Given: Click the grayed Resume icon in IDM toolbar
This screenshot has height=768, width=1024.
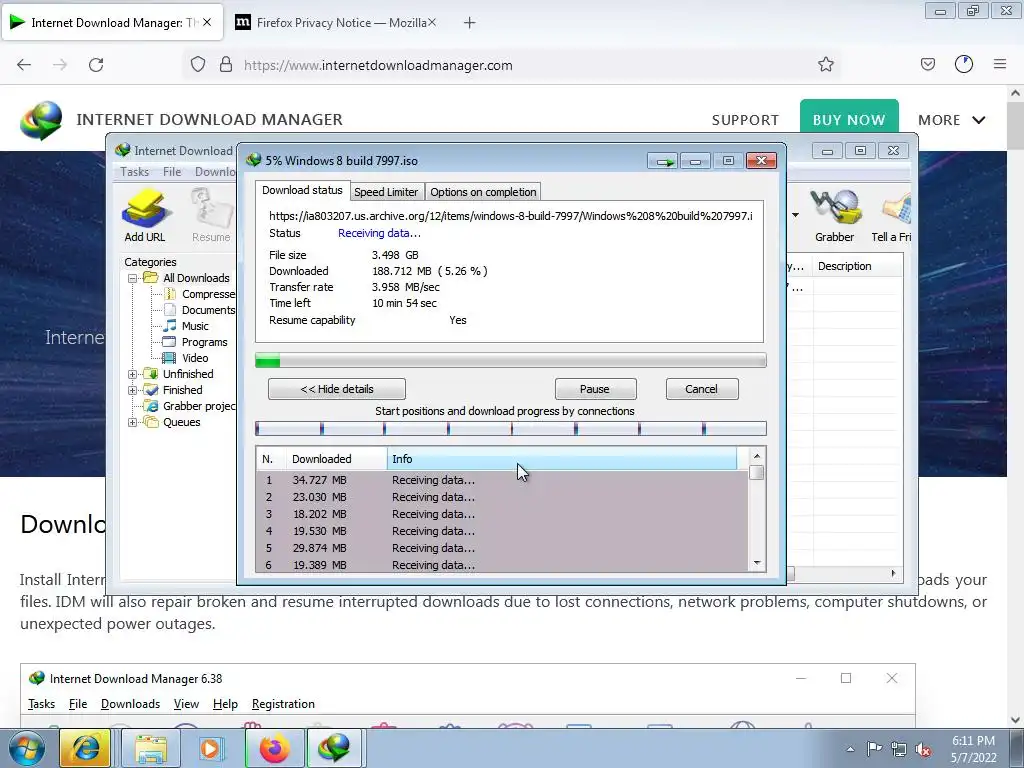Looking at the screenshot, I should 211,216.
